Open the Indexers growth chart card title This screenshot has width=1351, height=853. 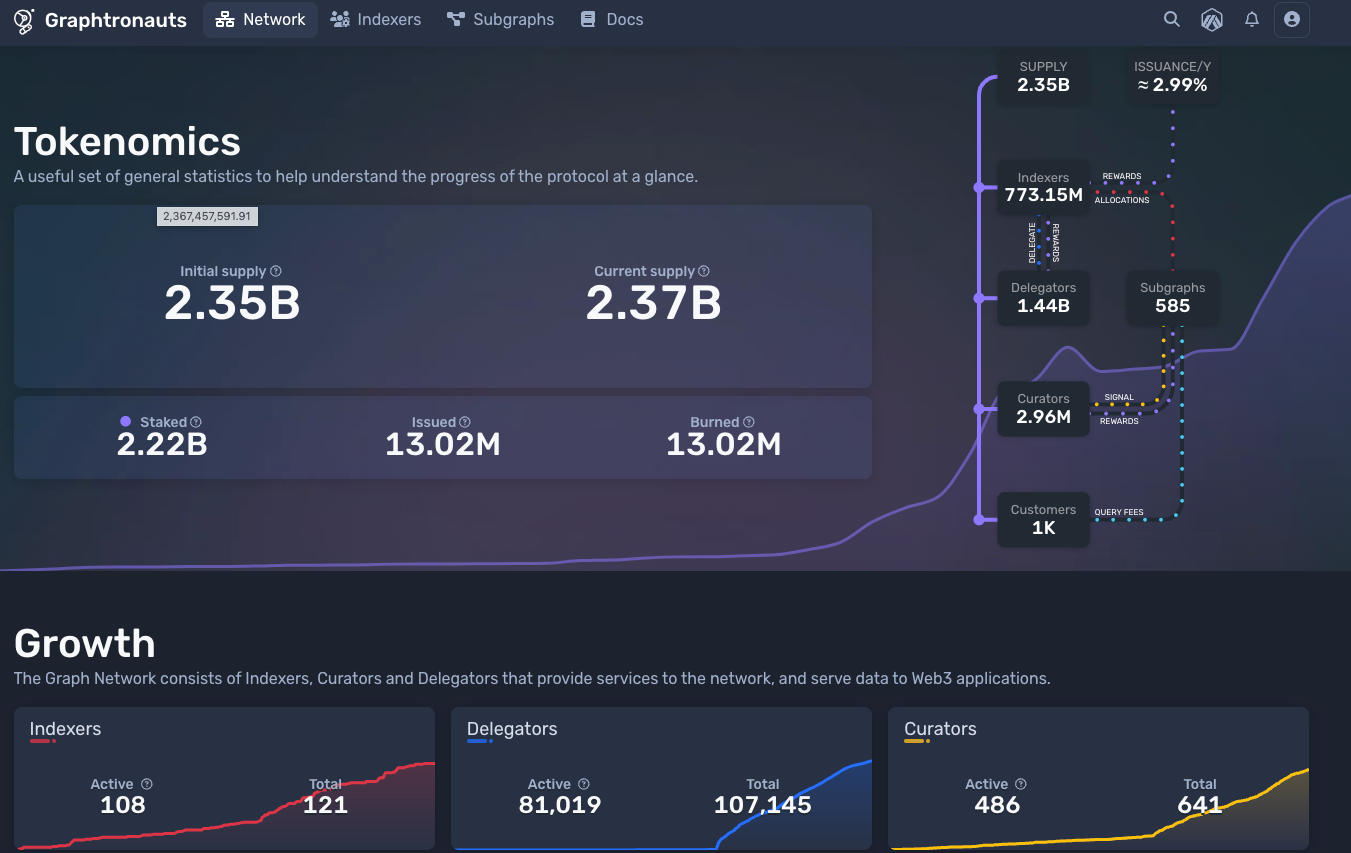click(x=65, y=729)
